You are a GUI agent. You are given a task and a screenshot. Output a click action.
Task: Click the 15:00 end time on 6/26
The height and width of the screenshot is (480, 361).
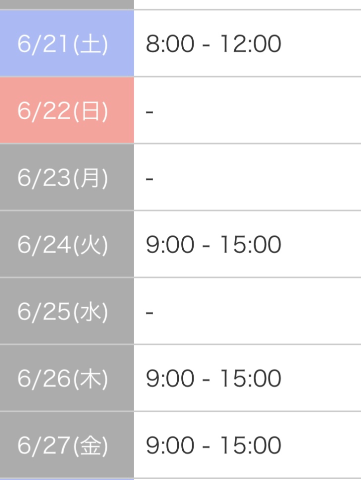tap(251, 379)
